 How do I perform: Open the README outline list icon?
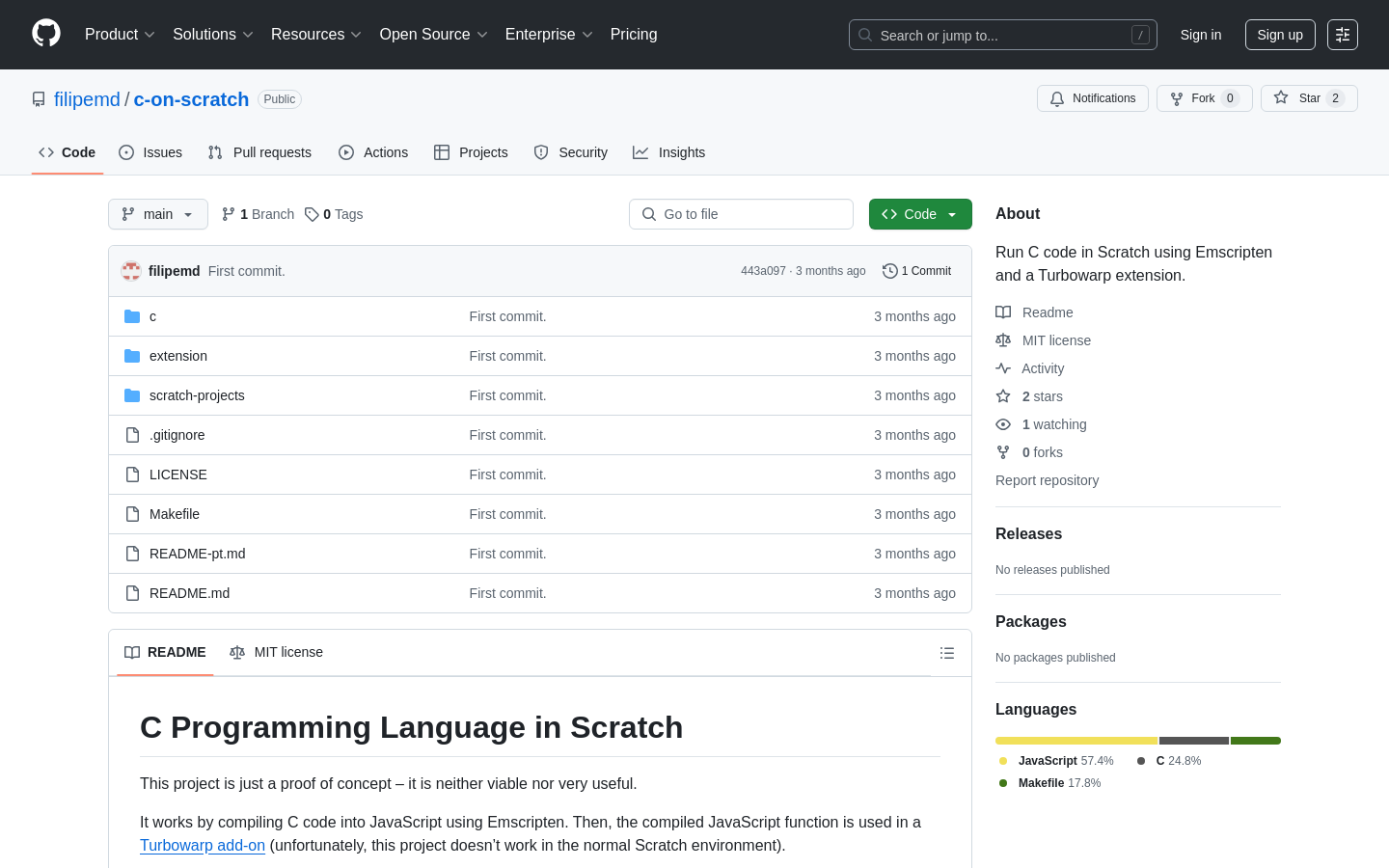click(x=947, y=653)
